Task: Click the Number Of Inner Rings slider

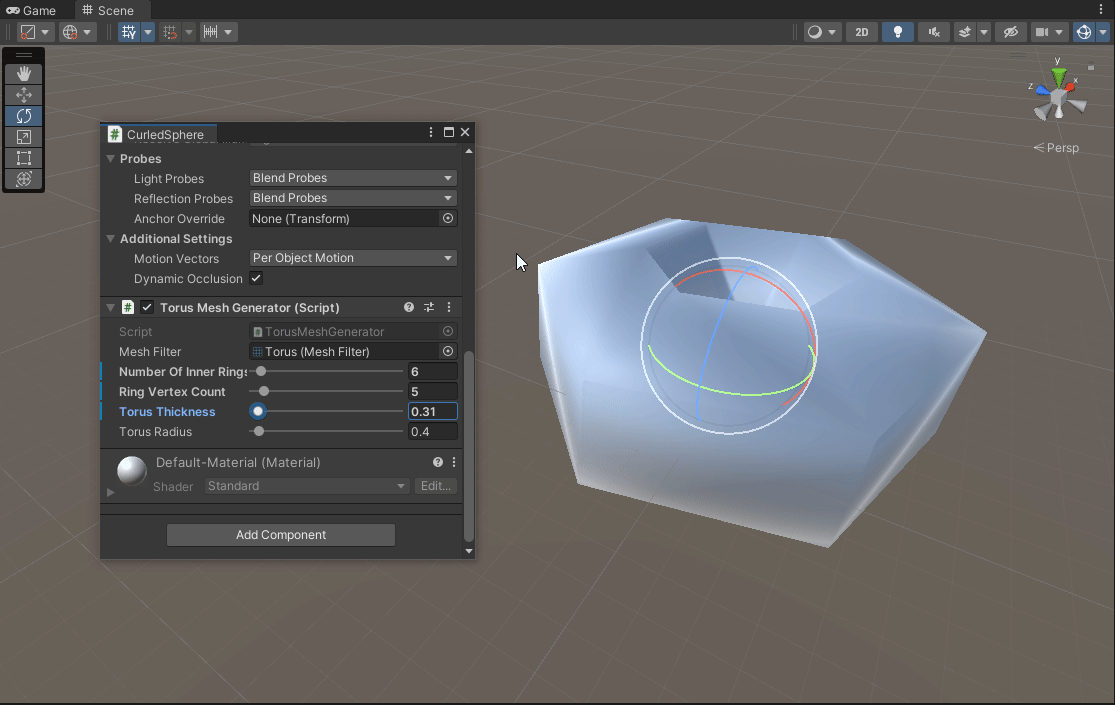Action: [x=327, y=371]
